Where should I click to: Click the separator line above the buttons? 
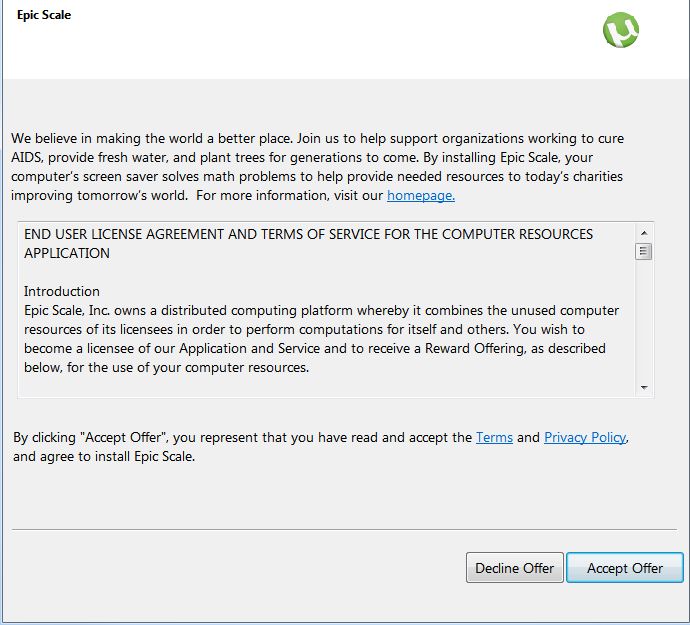point(344,529)
